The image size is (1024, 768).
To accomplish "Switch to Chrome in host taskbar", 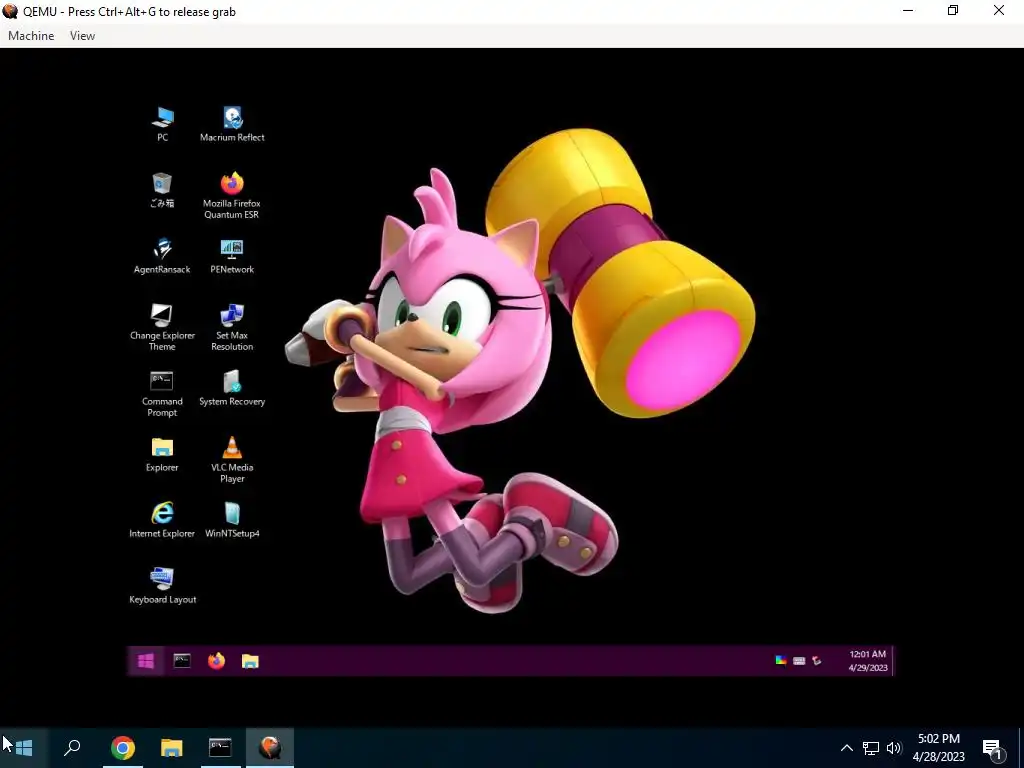I will pos(122,747).
